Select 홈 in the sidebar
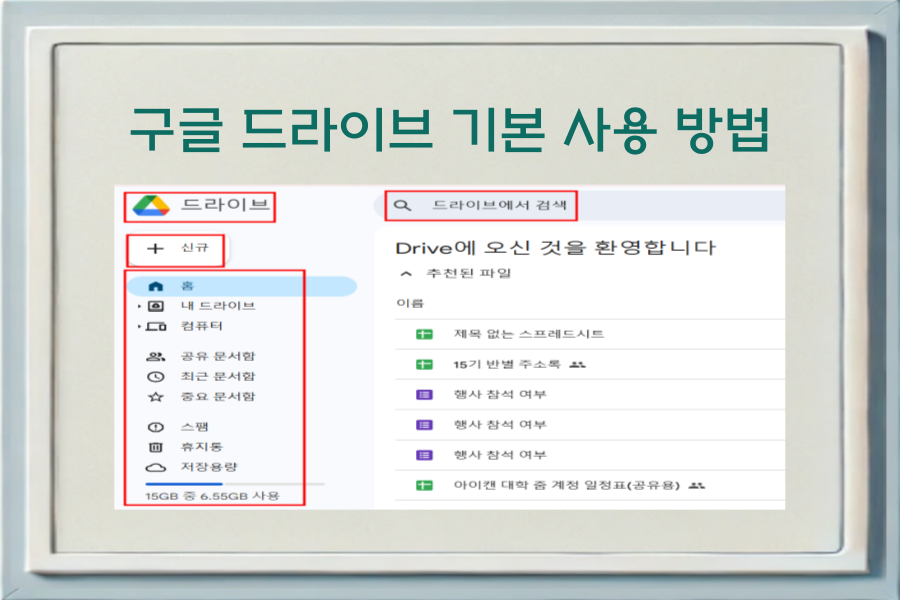The image size is (900, 600). (x=242, y=286)
